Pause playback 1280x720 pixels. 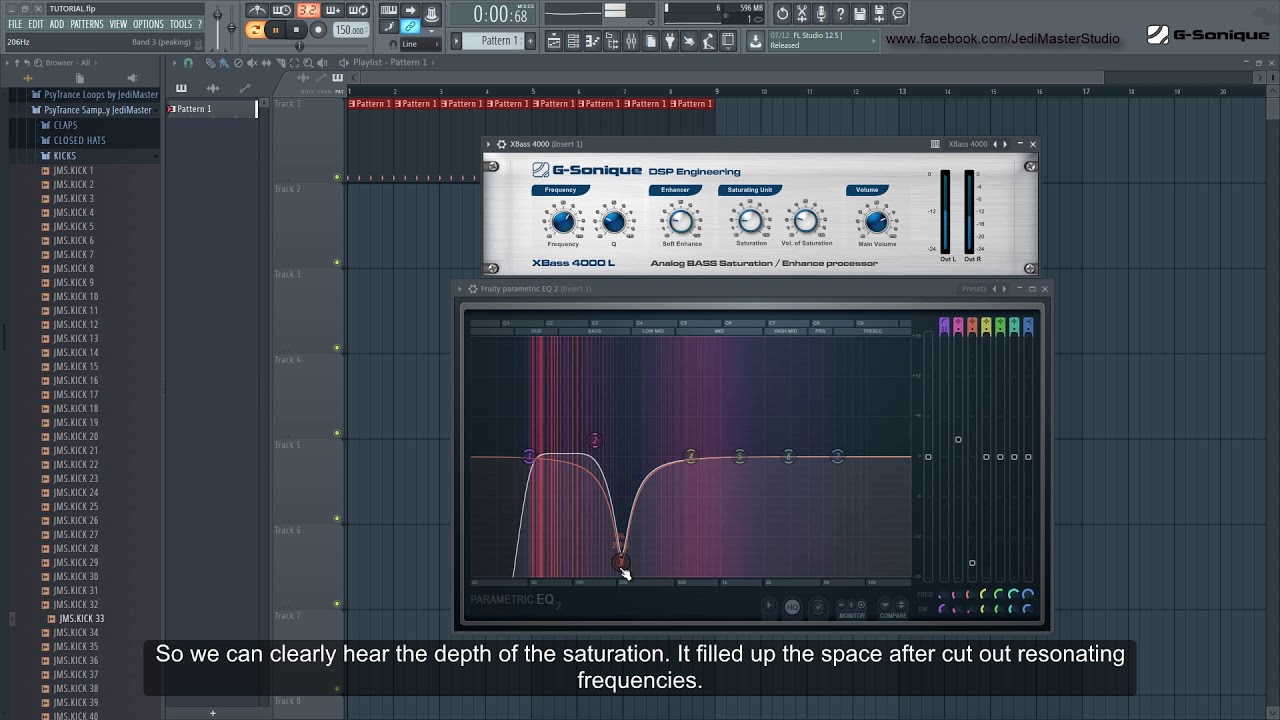pyautogui.click(x=275, y=30)
